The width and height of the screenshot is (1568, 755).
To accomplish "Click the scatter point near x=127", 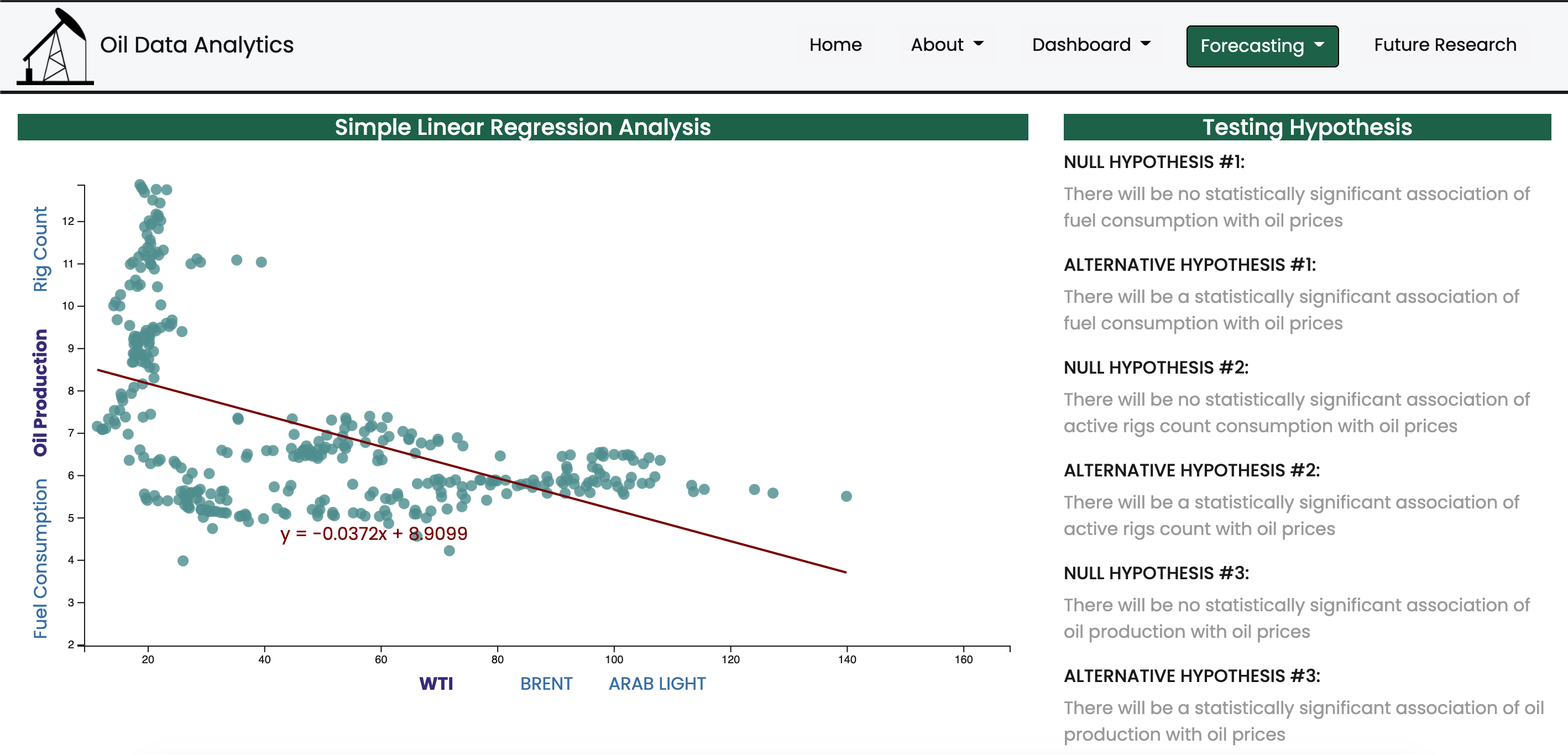I will point(772,493).
